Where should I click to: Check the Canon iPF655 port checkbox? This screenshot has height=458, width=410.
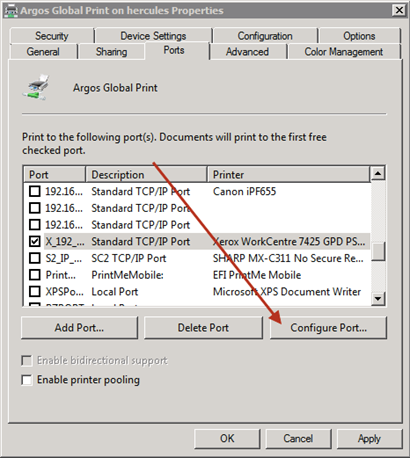35,191
